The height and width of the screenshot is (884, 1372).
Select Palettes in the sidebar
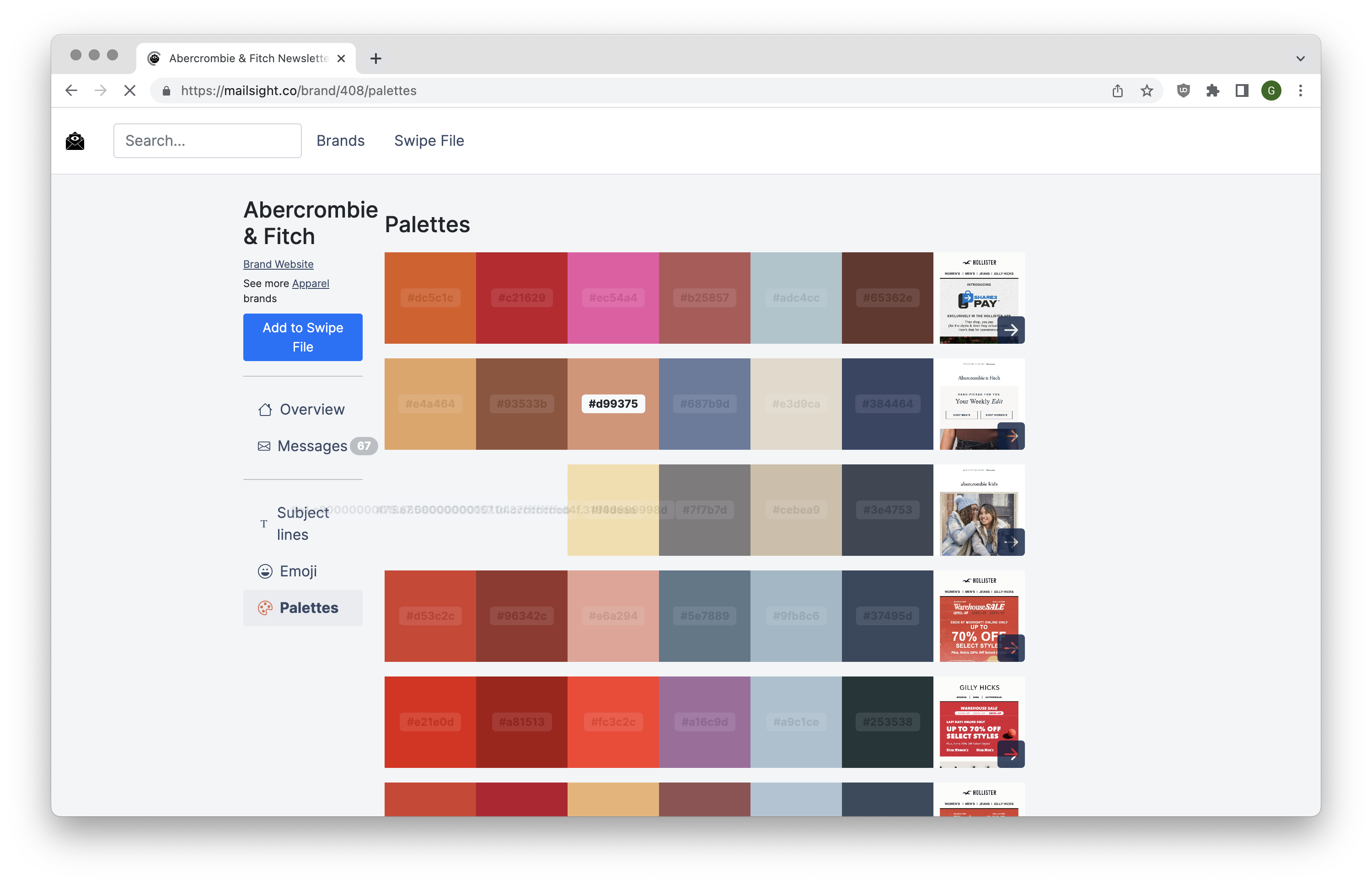303,608
